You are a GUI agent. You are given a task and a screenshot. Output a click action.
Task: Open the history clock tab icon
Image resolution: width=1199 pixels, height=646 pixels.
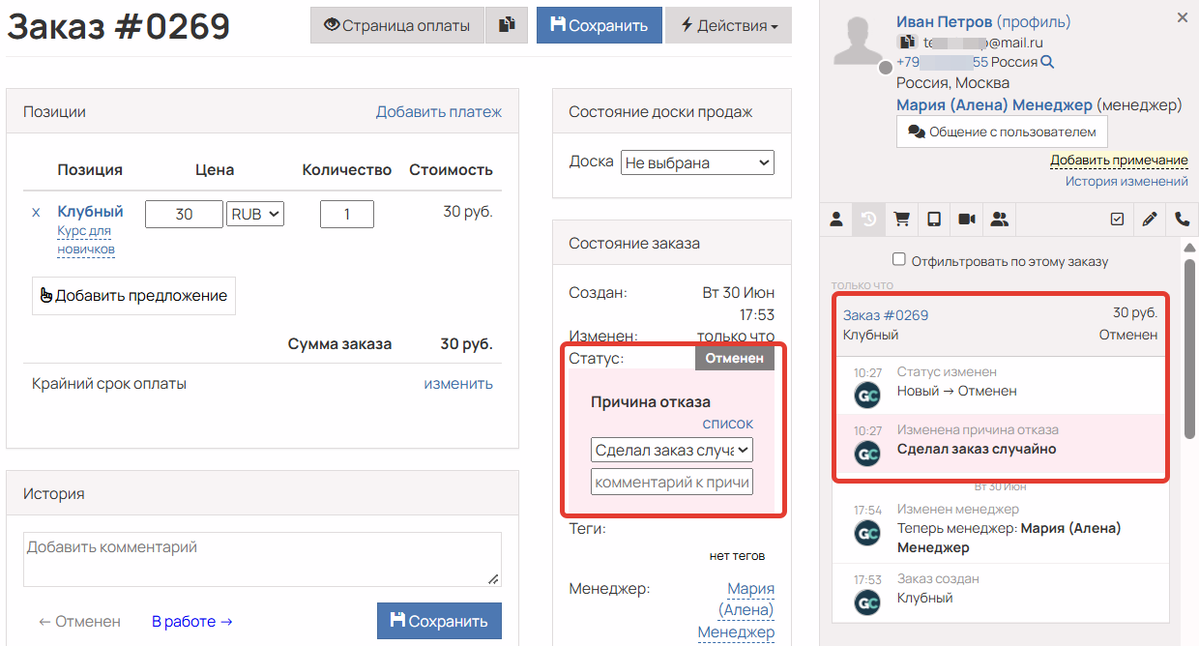coord(869,219)
